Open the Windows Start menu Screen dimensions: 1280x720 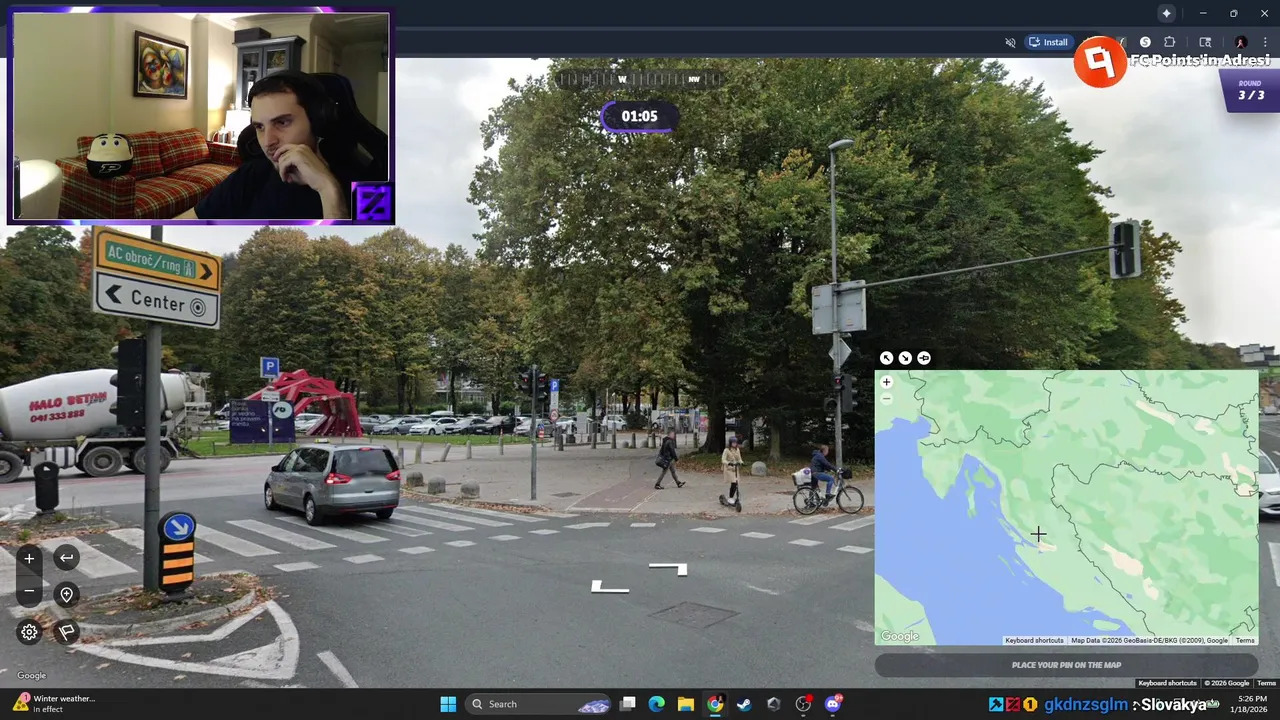tap(448, 704)
